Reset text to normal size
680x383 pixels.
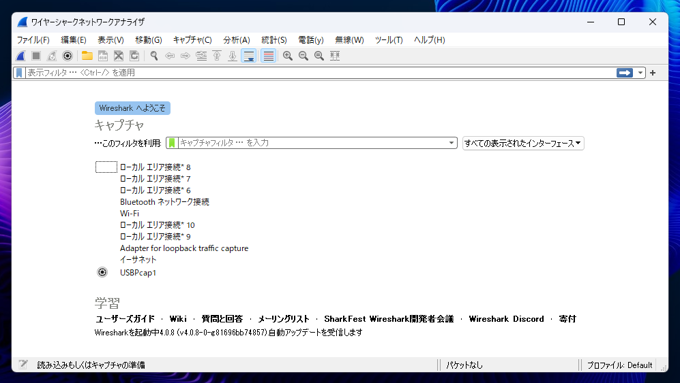tap(319, 56)
